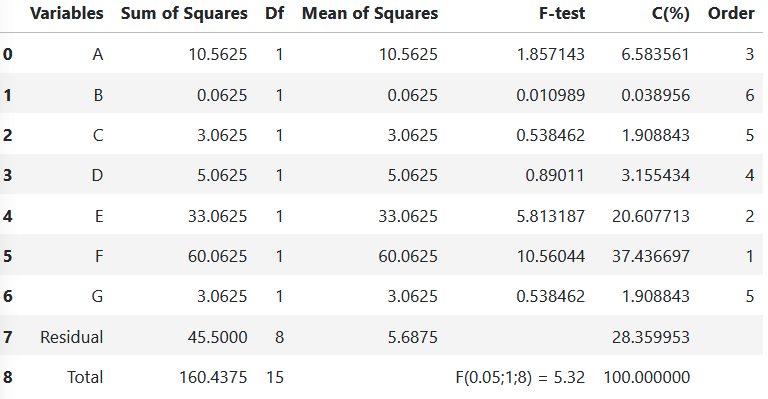Image resolution: width=768 pixels, height=399 pixels.
Task: Click the C(%) column header
Action: [671, 14]
